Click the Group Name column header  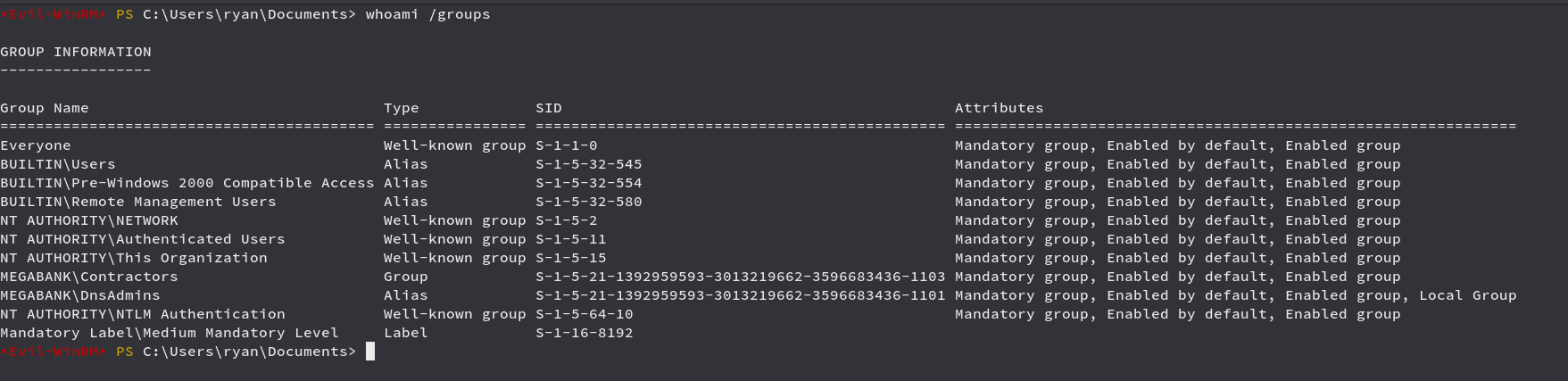[45, 108]
